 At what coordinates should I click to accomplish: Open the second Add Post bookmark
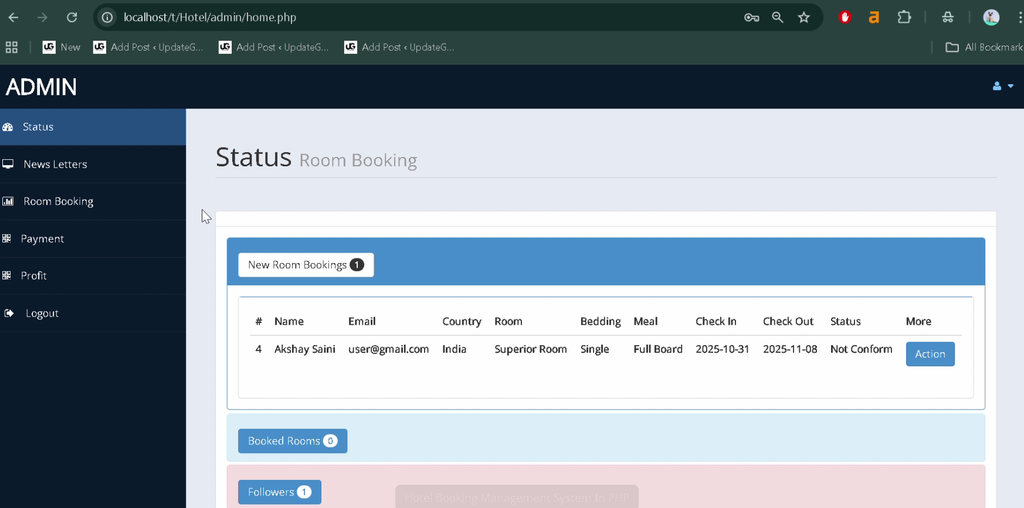pos(274,47)
